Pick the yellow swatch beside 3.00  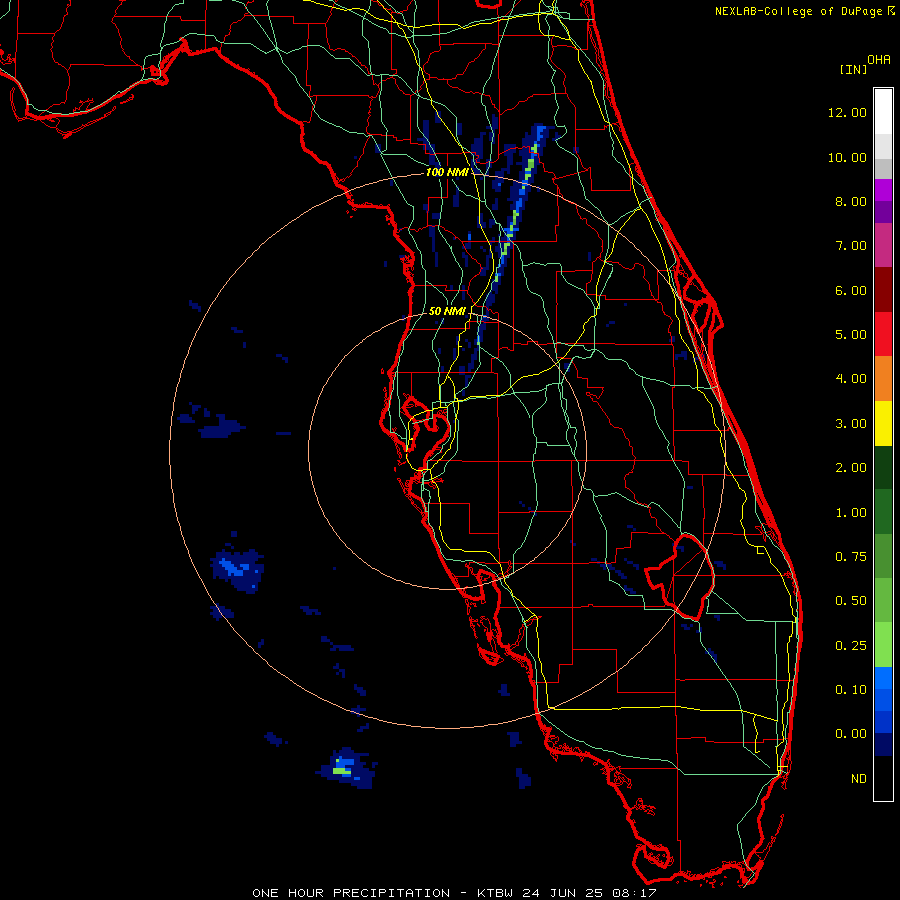pyautogui.click(x=883, y=423)
